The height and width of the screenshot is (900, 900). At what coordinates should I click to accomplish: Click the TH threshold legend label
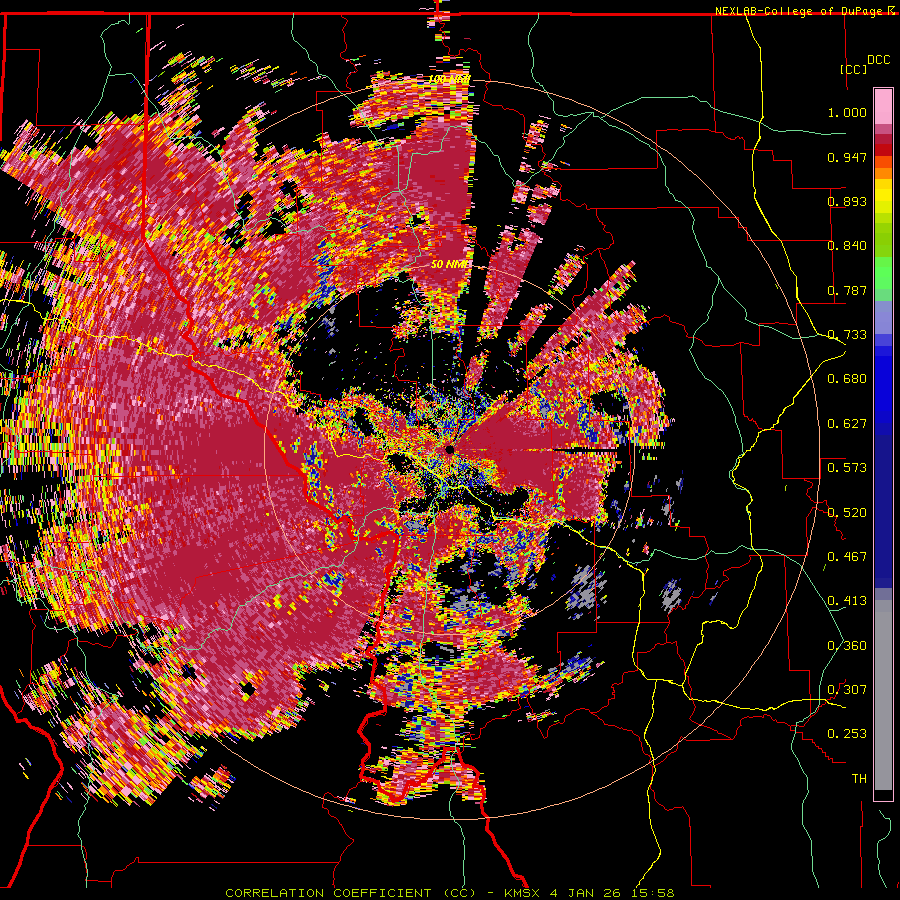[859, 779]
